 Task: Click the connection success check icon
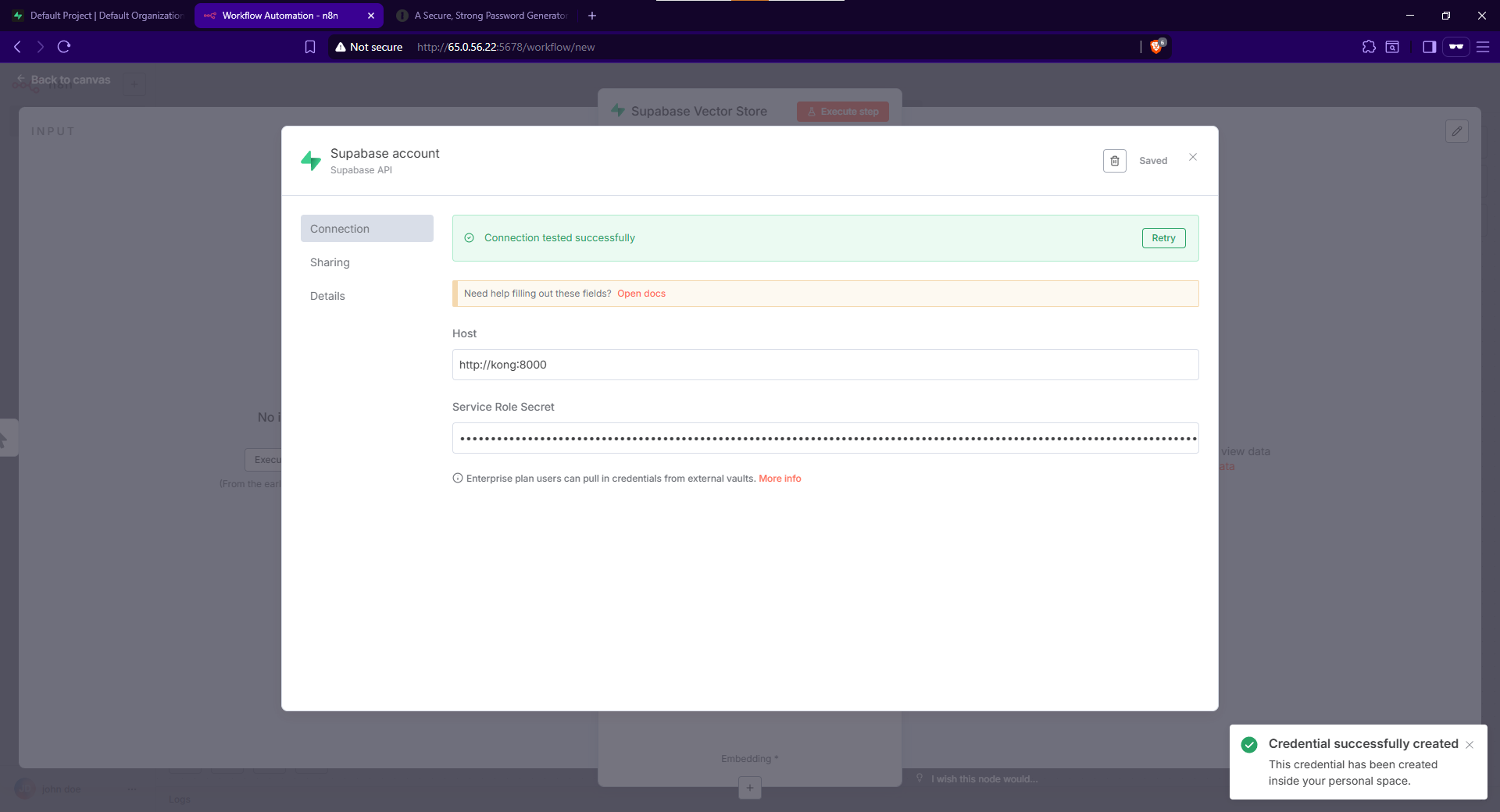470,238
